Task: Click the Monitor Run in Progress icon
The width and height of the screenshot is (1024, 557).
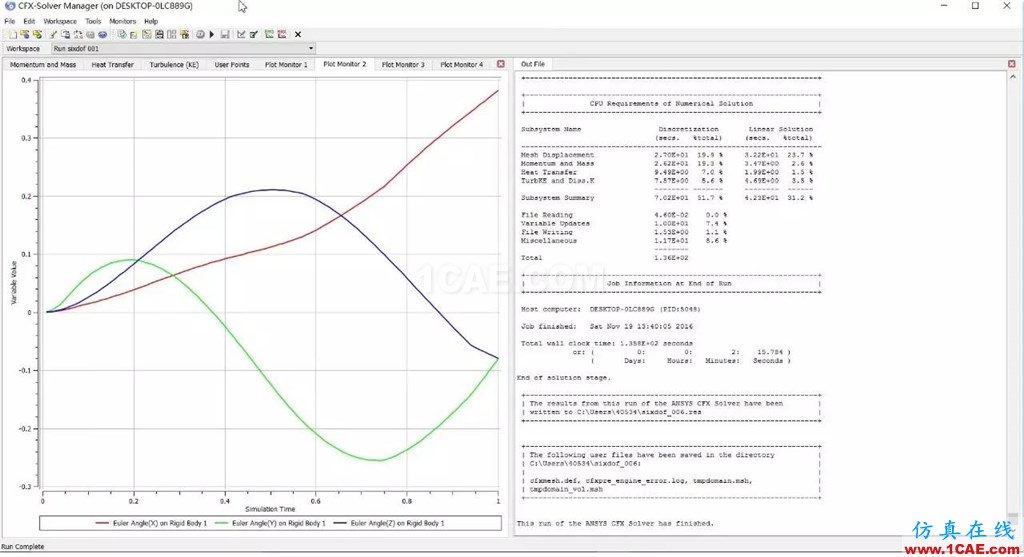Action: (x=25, y=35)
